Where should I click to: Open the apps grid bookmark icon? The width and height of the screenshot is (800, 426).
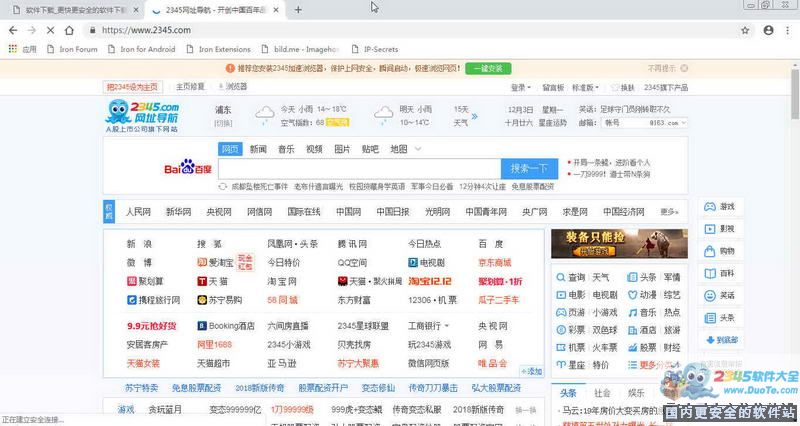pos(13,49)
